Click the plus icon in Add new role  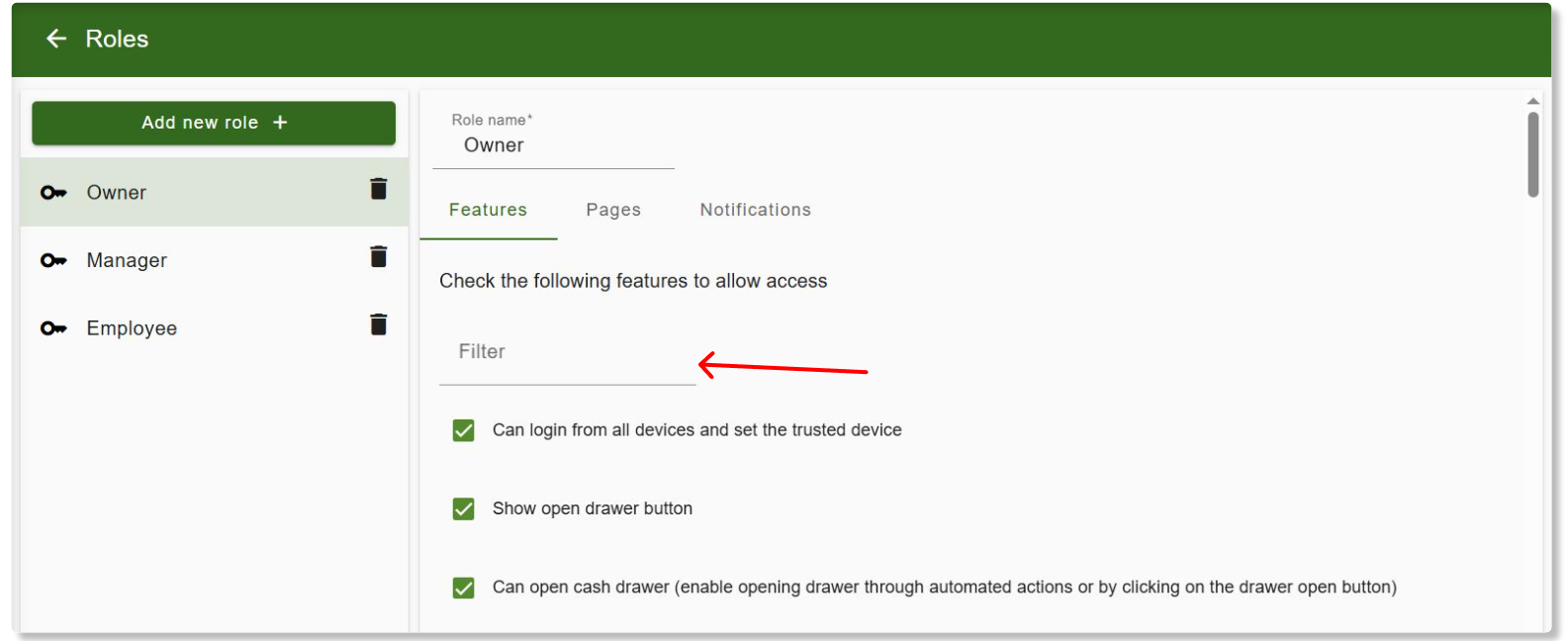(280, 123)
